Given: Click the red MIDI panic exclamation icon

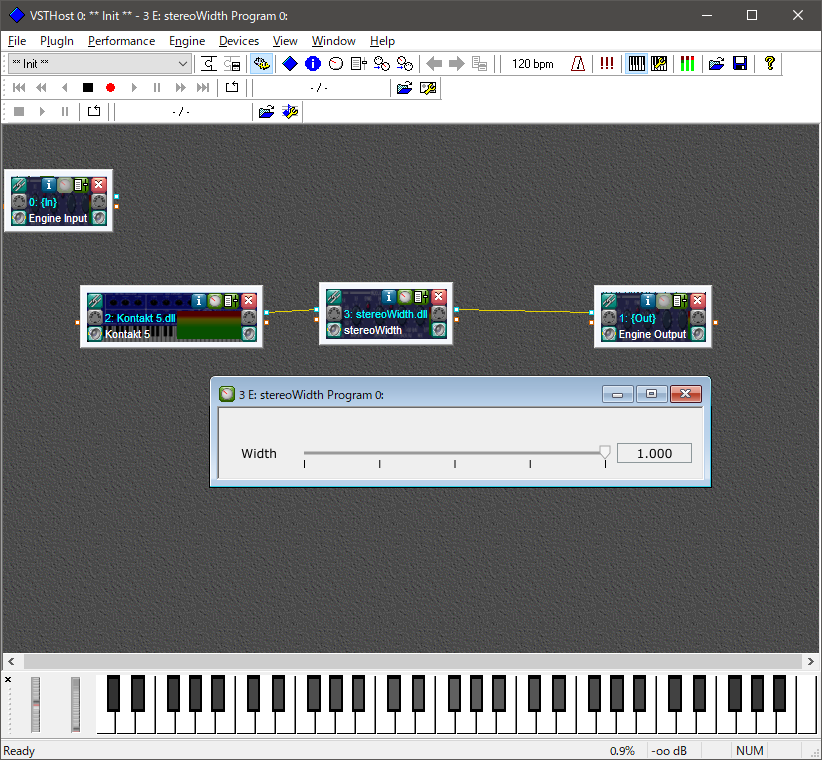Looking at the screenshot, I should coord(607,64).
